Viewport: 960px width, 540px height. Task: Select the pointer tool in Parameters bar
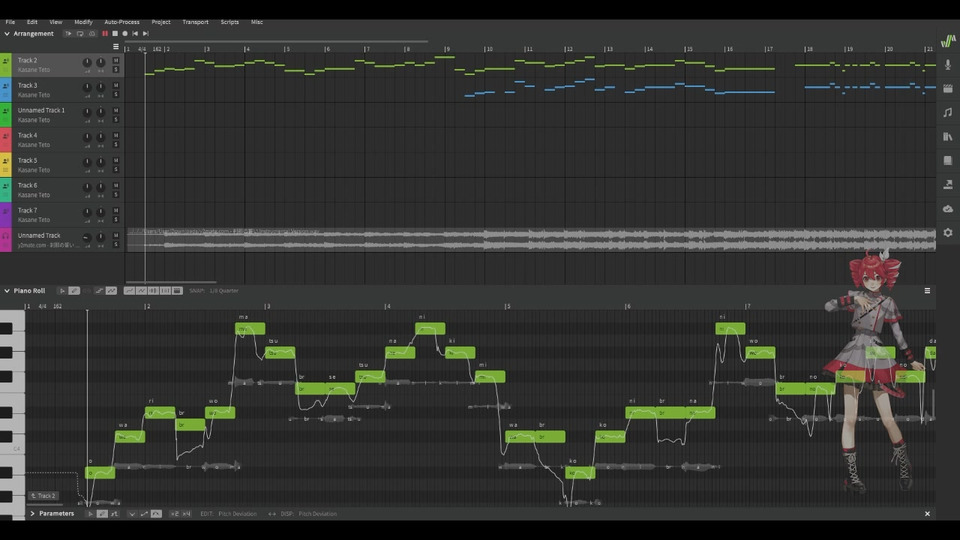(90, 514)
